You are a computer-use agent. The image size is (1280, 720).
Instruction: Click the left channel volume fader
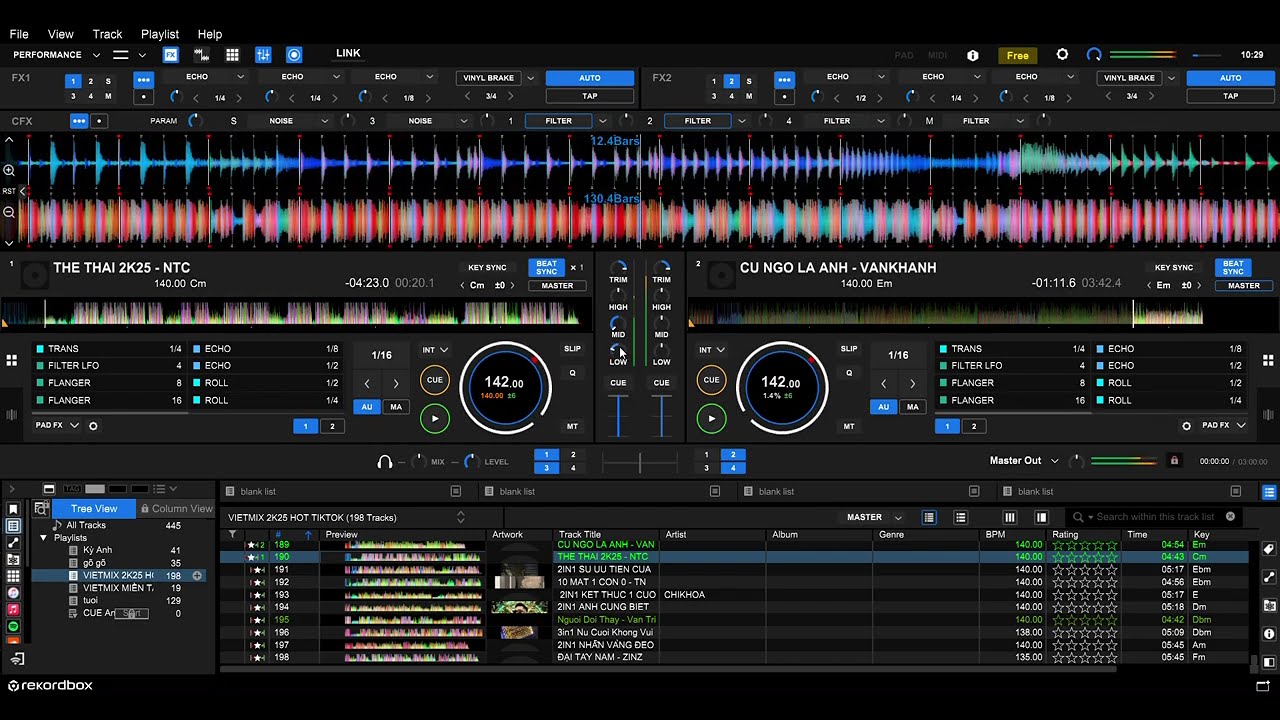pyautogui.click(x=618, y=415)
